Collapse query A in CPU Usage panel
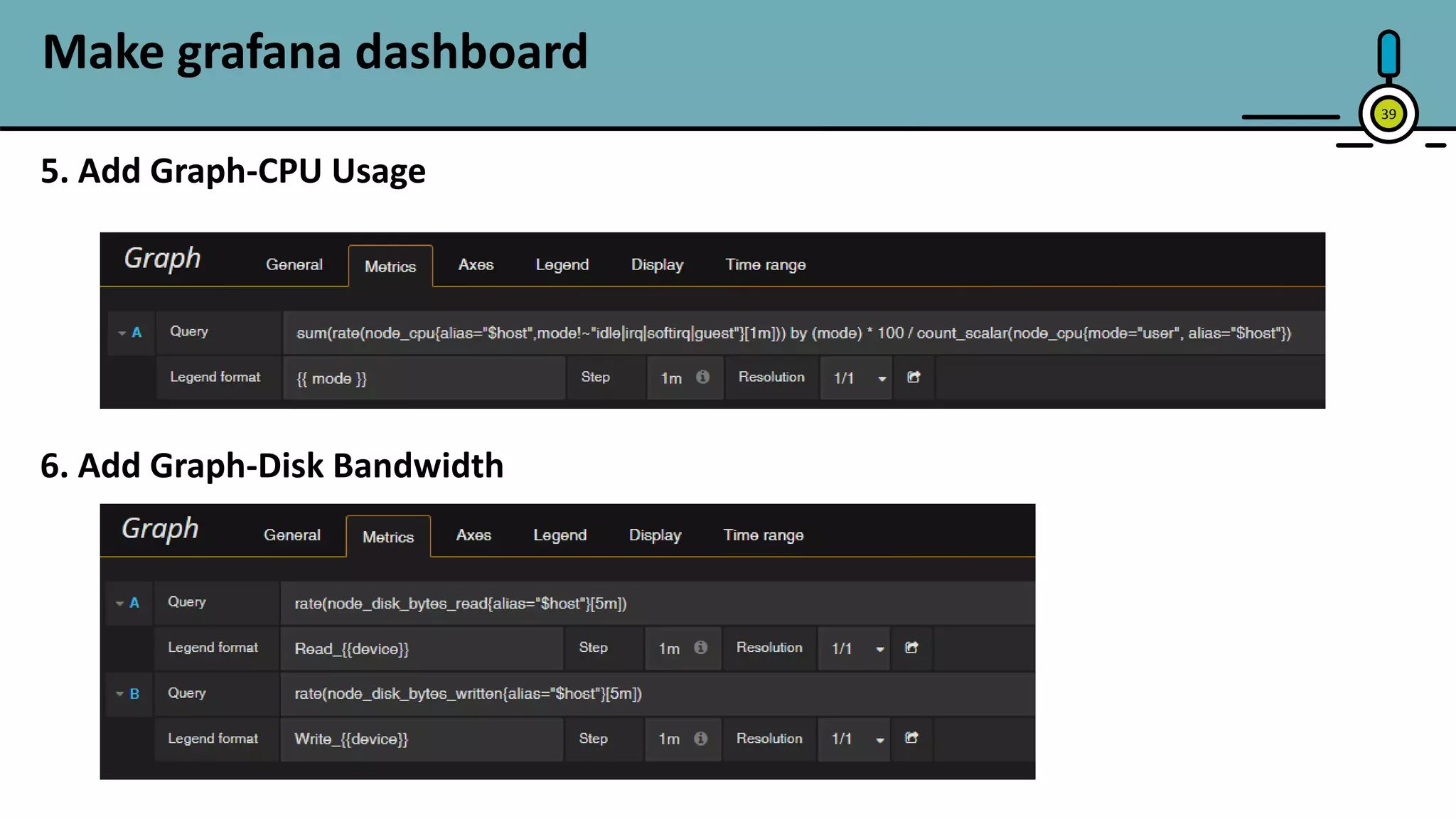 click(122, 333)
